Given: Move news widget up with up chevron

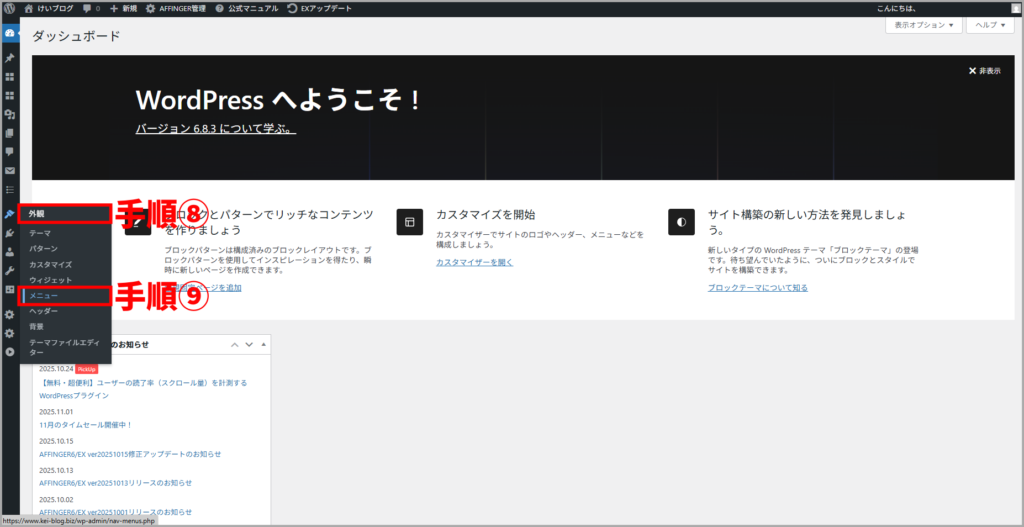Looking at the screenshot, I should [x=236, y=344].
